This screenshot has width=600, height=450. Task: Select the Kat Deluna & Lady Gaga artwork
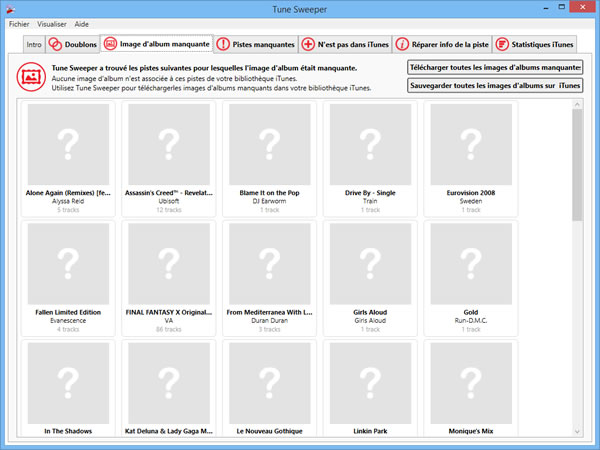[169, 383]
